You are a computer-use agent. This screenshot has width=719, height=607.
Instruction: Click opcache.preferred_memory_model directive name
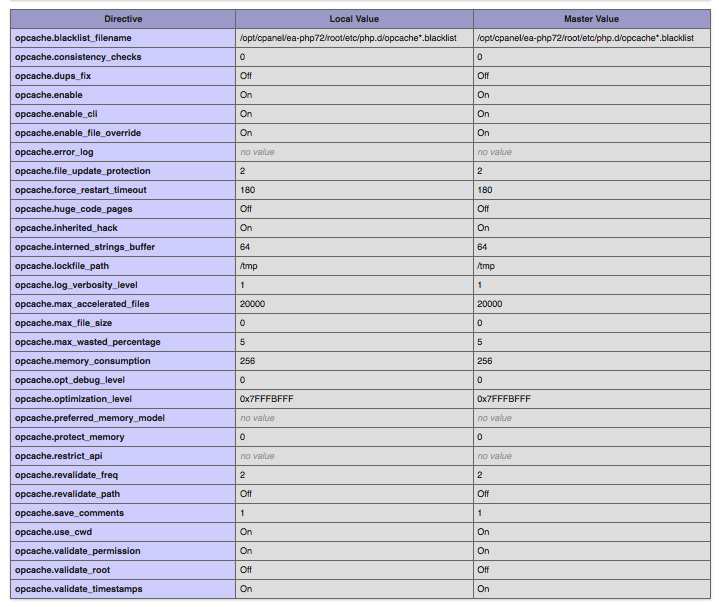[90, 419]
